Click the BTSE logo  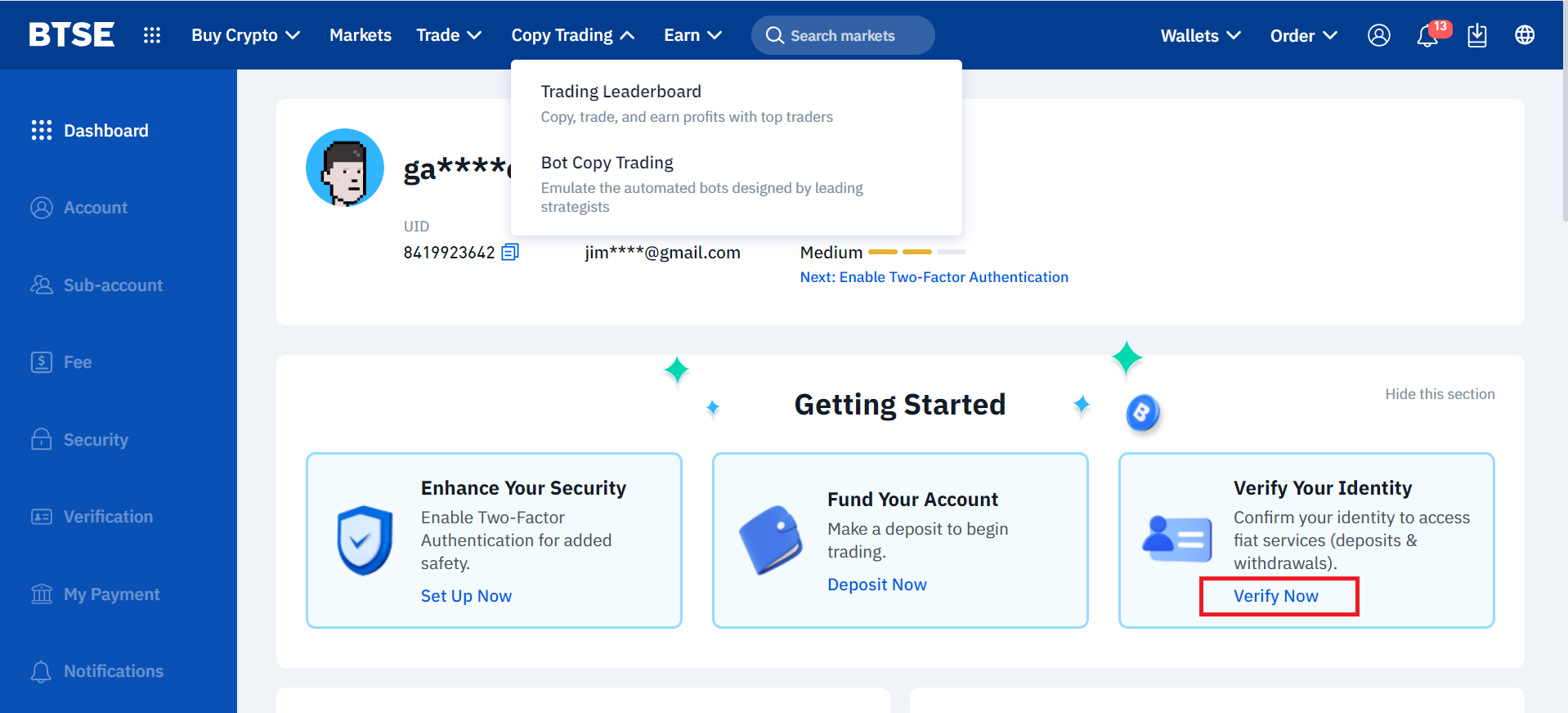[71, 34]
